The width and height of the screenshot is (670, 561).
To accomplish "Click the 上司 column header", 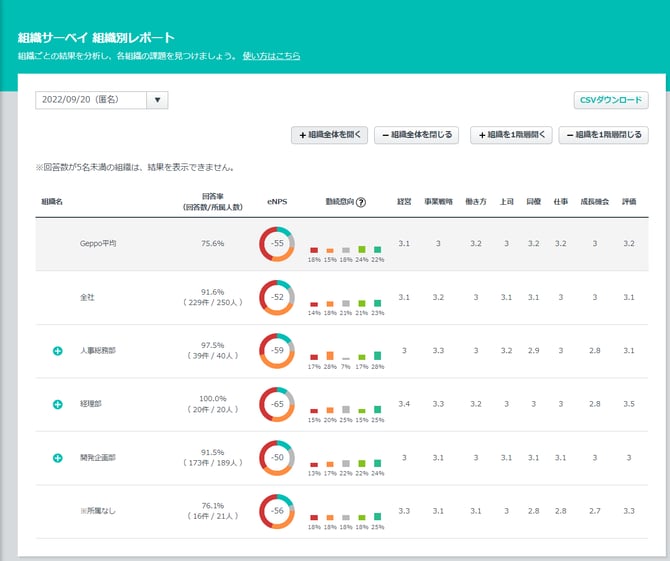I will 506,202.
